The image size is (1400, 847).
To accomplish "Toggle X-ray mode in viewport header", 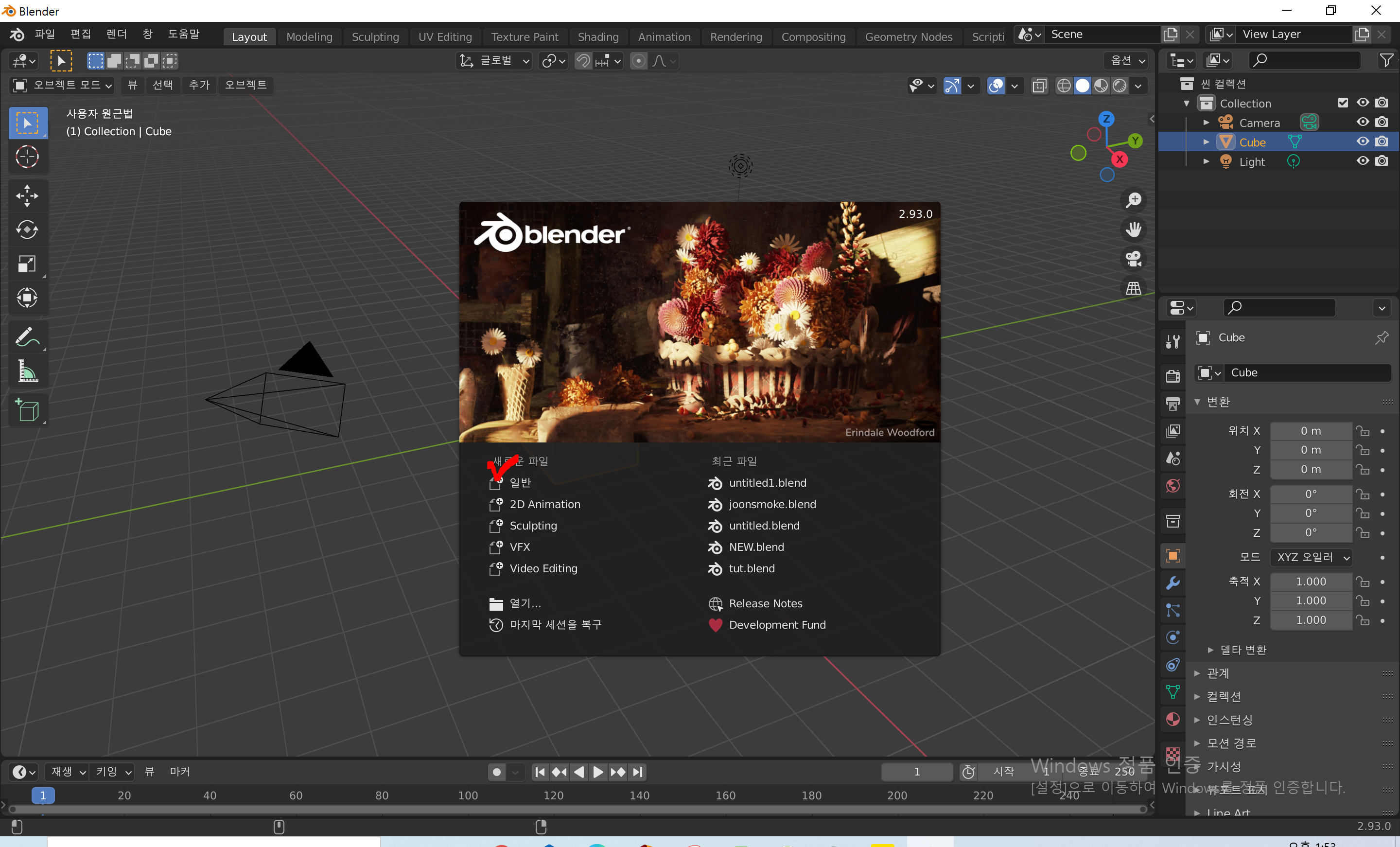I will coord(1039,85).
